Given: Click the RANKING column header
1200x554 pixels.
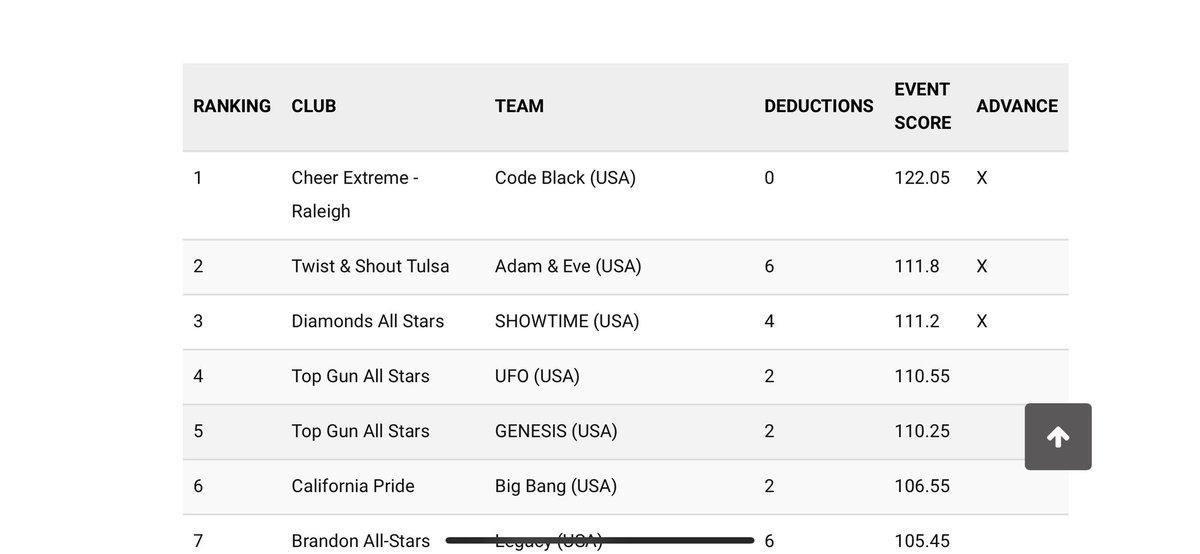Looking at the screenshot, I should [x=232, y=106].
